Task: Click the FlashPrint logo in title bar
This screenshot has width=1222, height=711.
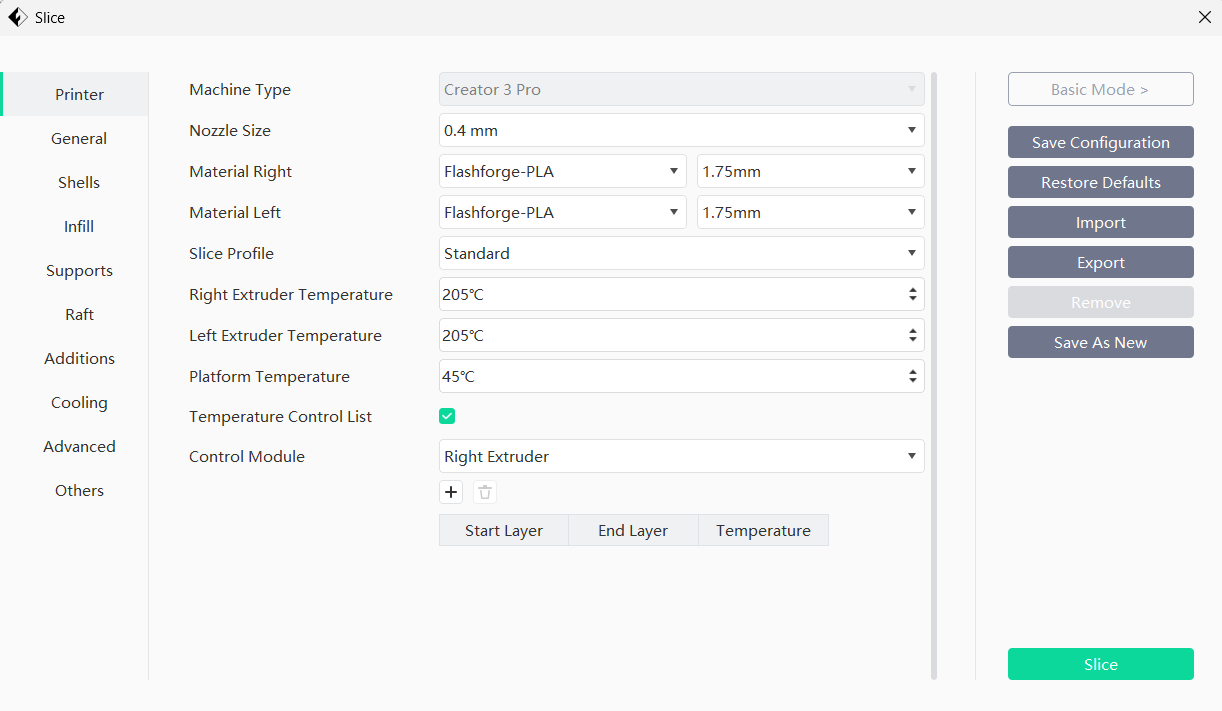Action: (x=17, y=17)
